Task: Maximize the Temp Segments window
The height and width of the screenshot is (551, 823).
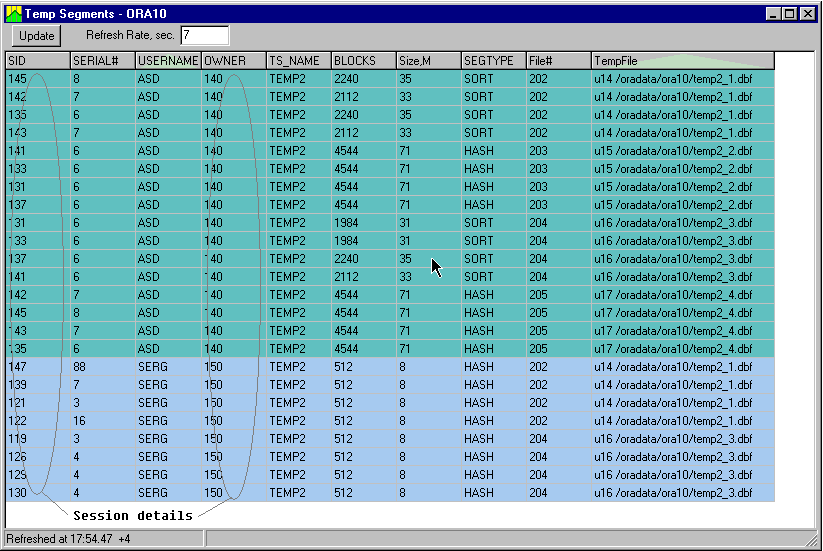Action: tap(789, 14)
